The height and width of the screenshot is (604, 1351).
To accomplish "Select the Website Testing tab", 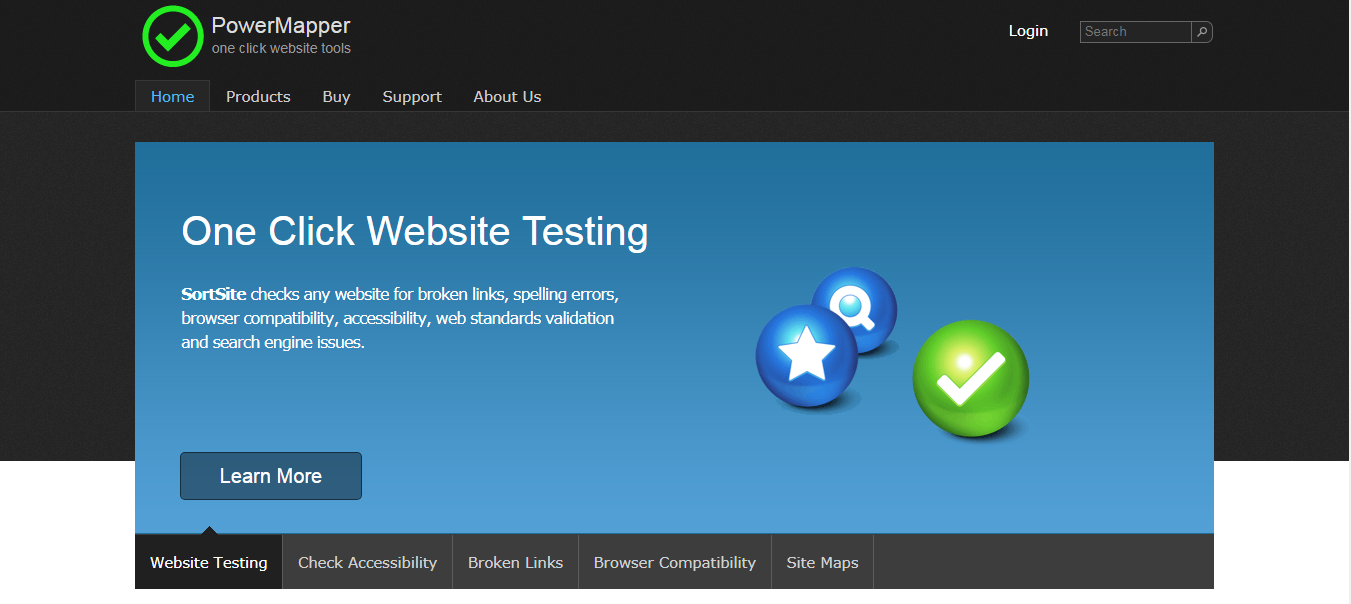I will click(x=209, y=562).
